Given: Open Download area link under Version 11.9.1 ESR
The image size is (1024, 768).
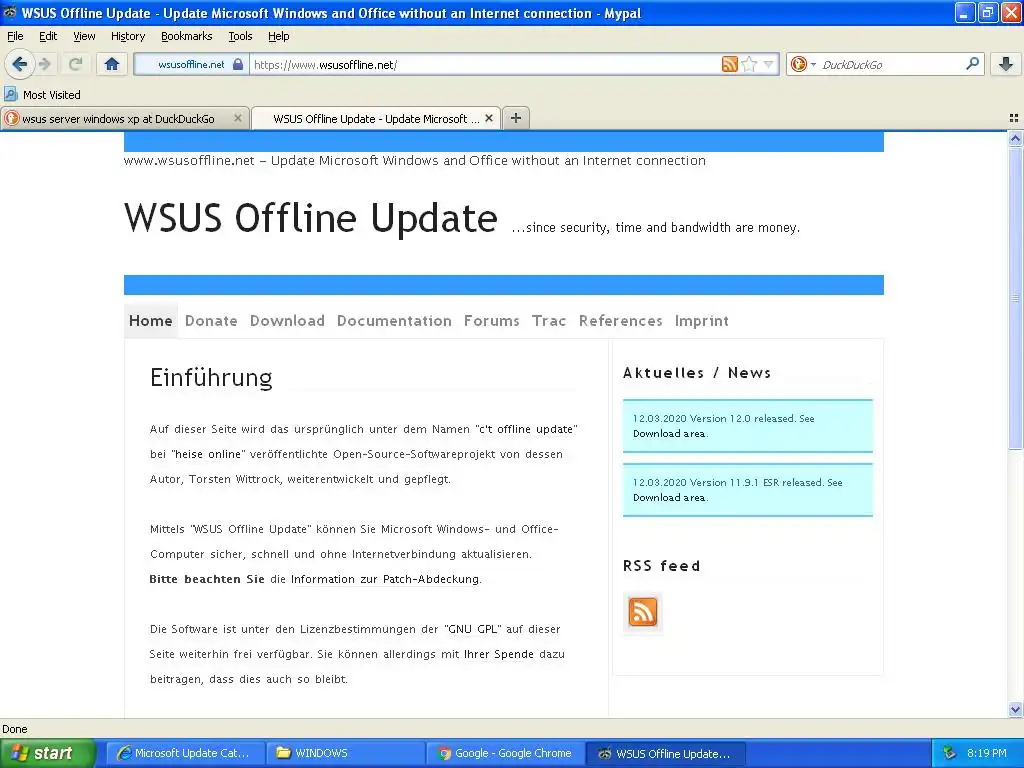Looking at the screenshot, I should 669,498.
